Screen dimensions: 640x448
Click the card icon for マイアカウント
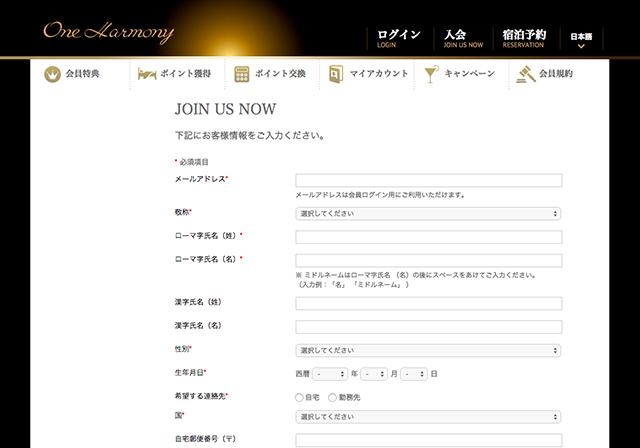334,74
